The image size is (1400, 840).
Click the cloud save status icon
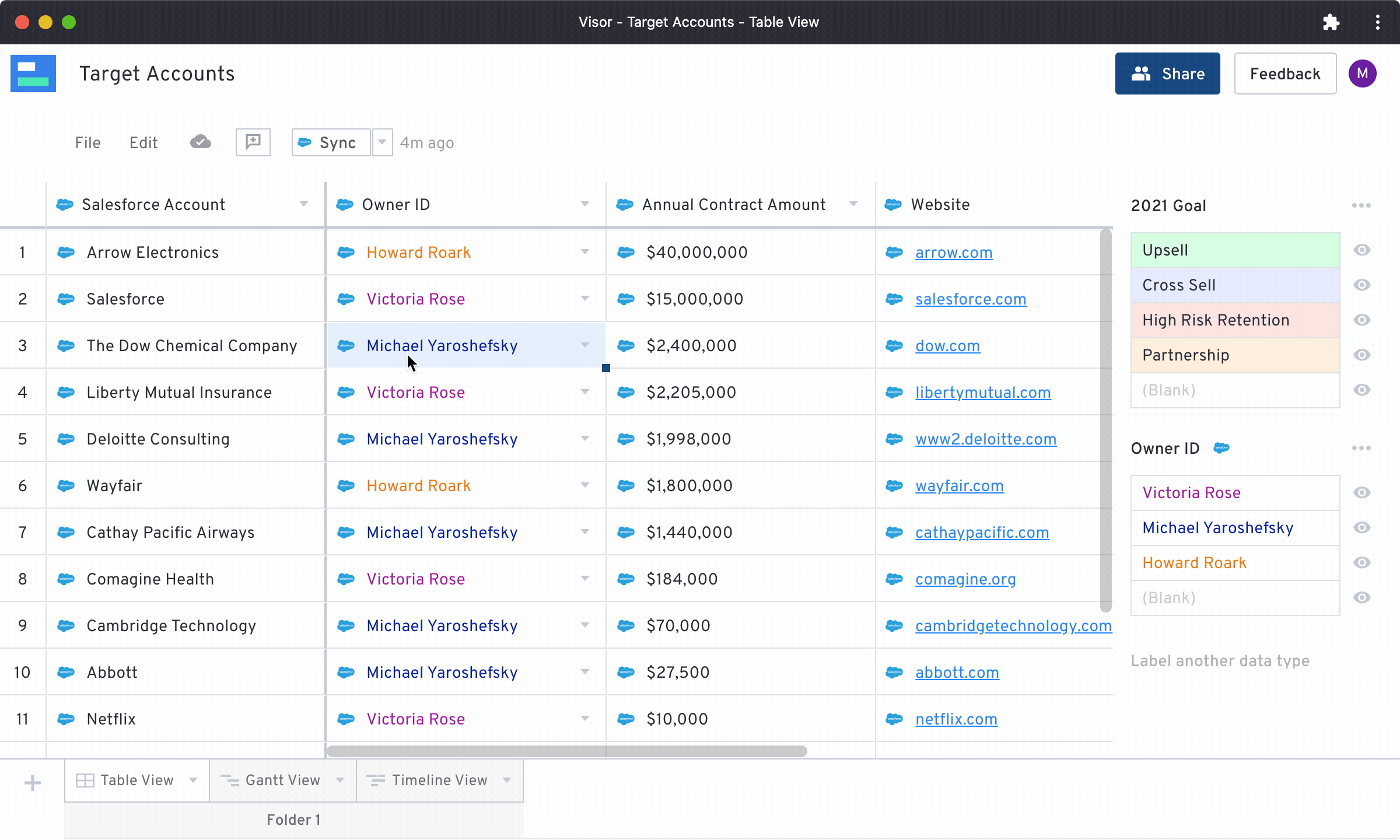200,142
